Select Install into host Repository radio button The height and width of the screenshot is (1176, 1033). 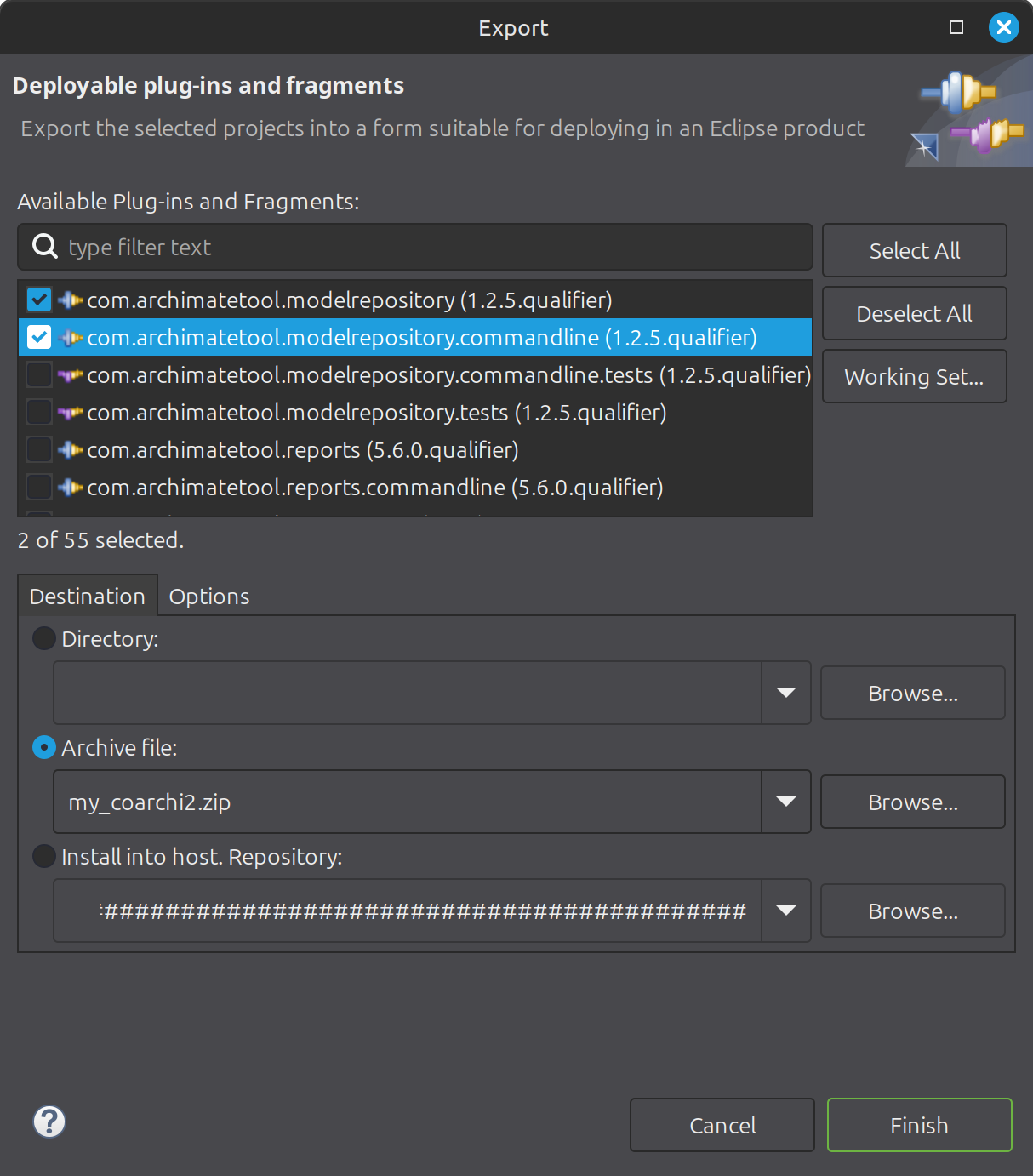coord(44,856)
